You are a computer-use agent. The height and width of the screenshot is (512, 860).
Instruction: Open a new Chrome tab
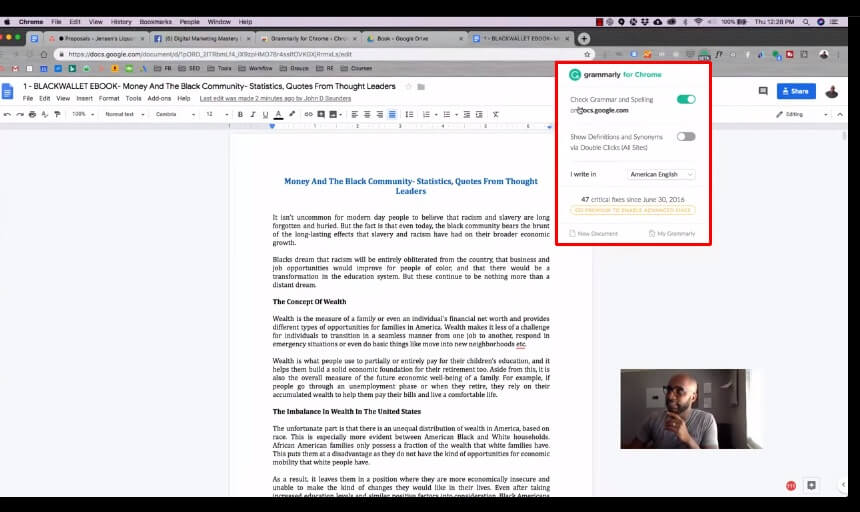(x=584, y=39)
